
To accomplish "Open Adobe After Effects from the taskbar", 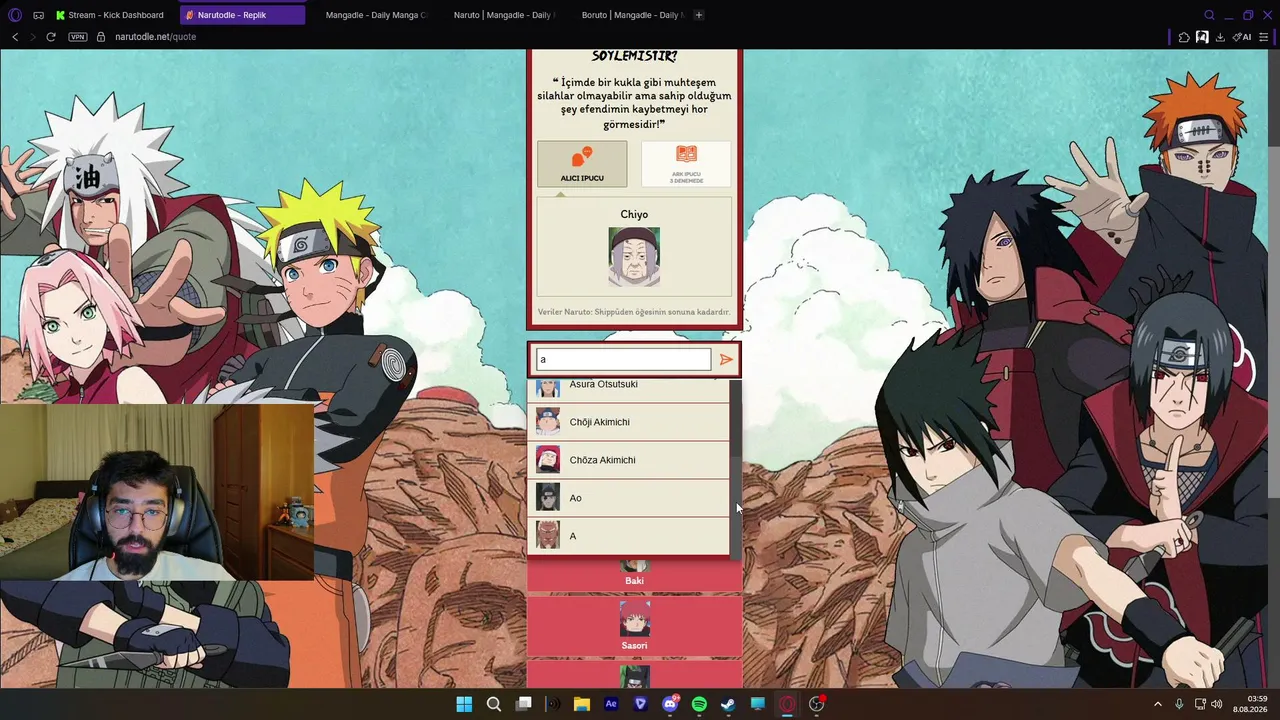I will click(611, 704).
